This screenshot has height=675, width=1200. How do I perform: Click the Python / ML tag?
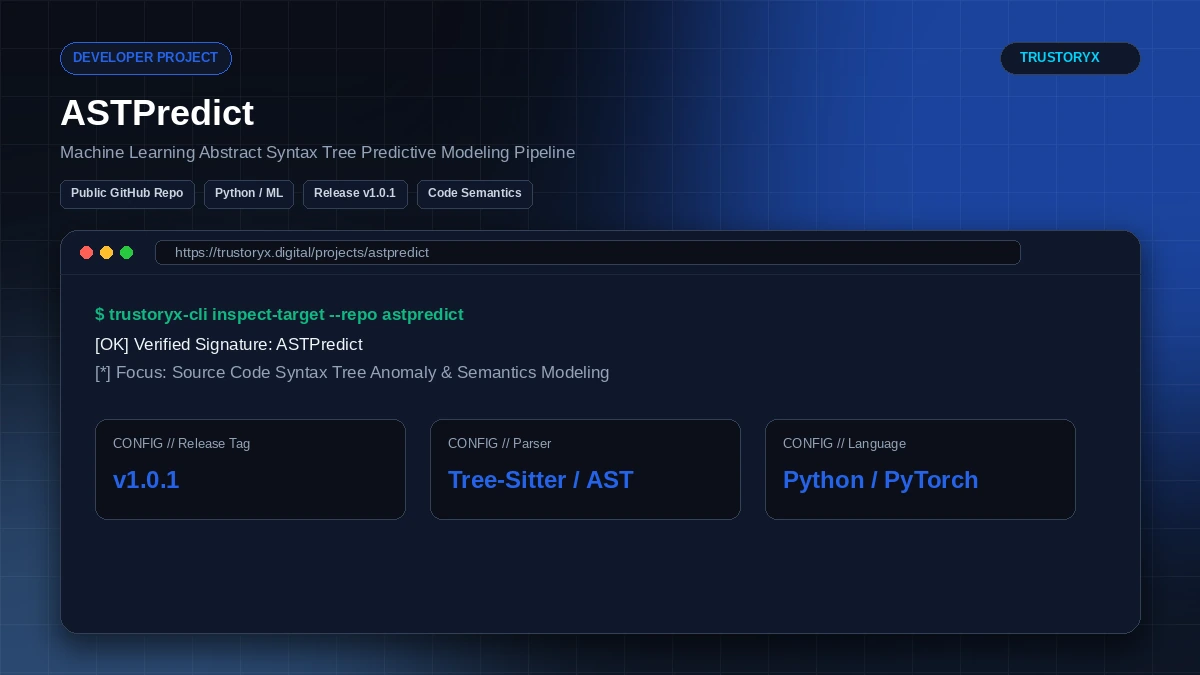tap(249, 193)
